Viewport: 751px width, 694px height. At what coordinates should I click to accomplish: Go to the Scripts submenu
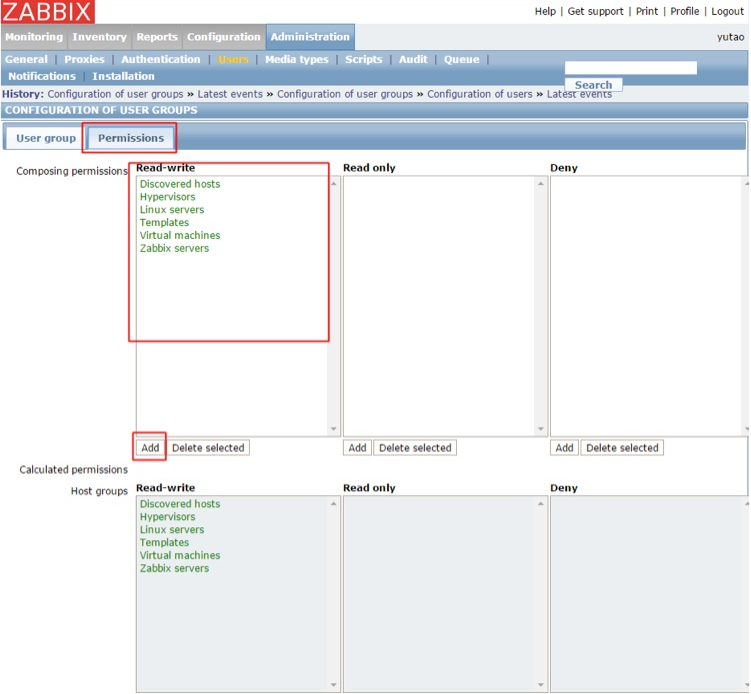364,59
